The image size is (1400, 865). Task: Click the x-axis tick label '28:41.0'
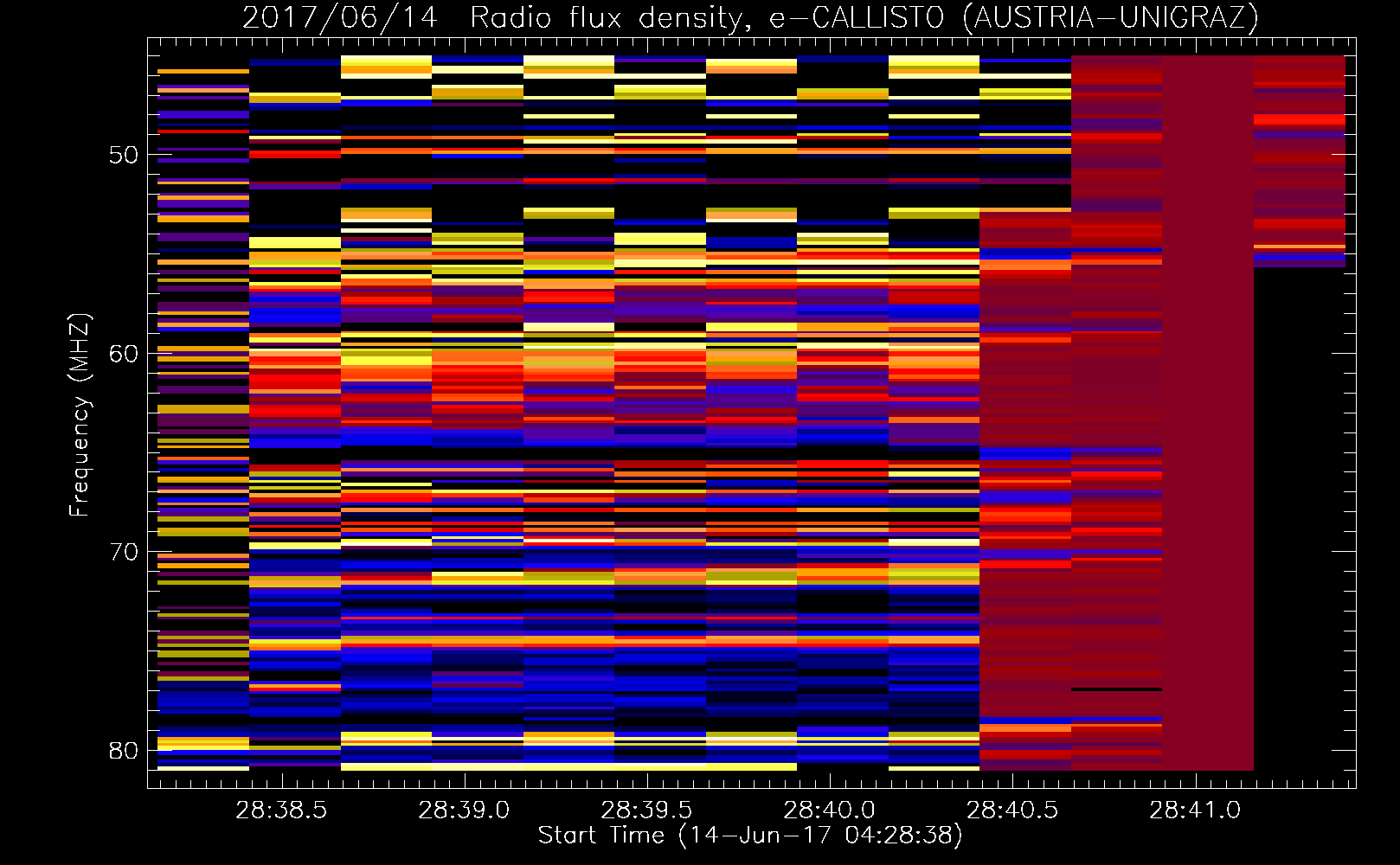click(x=1194, y=811)
